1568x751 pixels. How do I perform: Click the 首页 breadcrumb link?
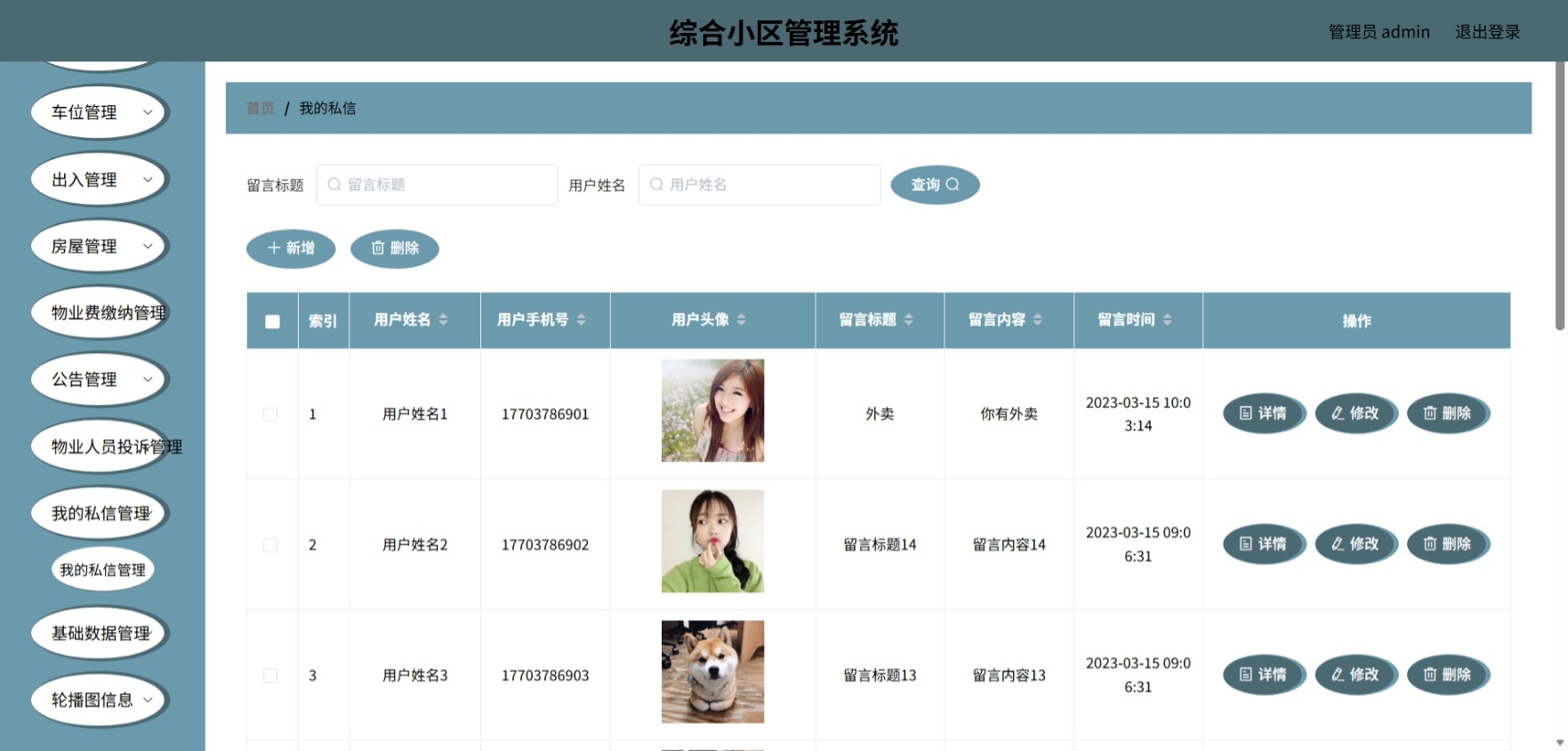(261, 108)
